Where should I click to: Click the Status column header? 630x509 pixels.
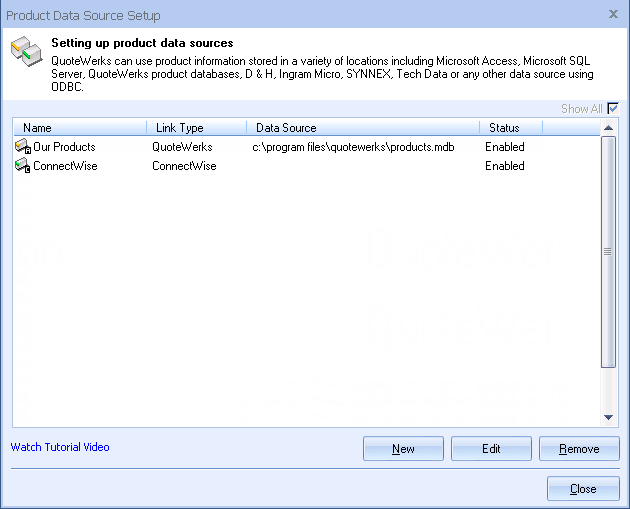[510, 128]
